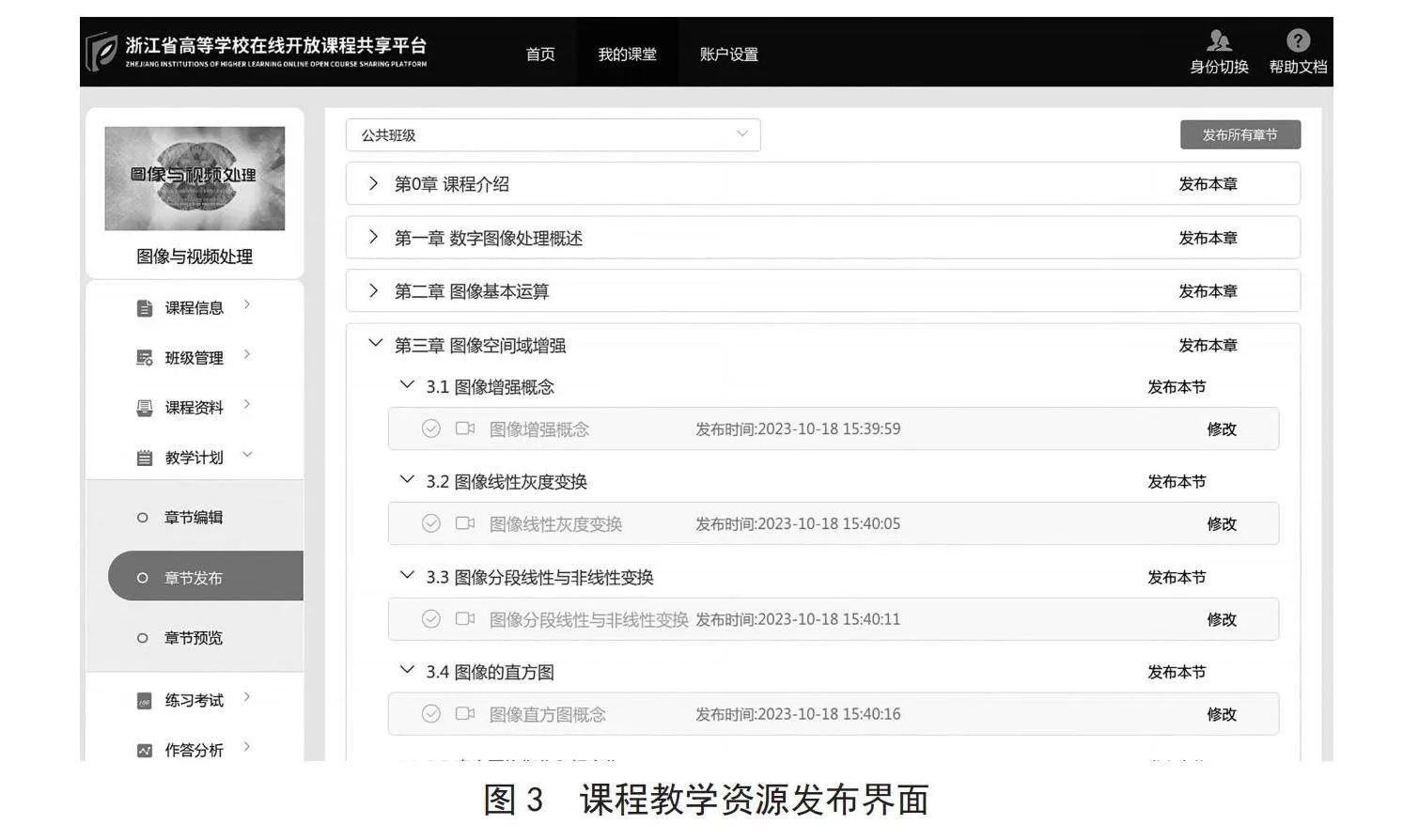Click 修改 for 图像增强概念
This screenshot has height=840, width=1403.
pos(1222,429)
